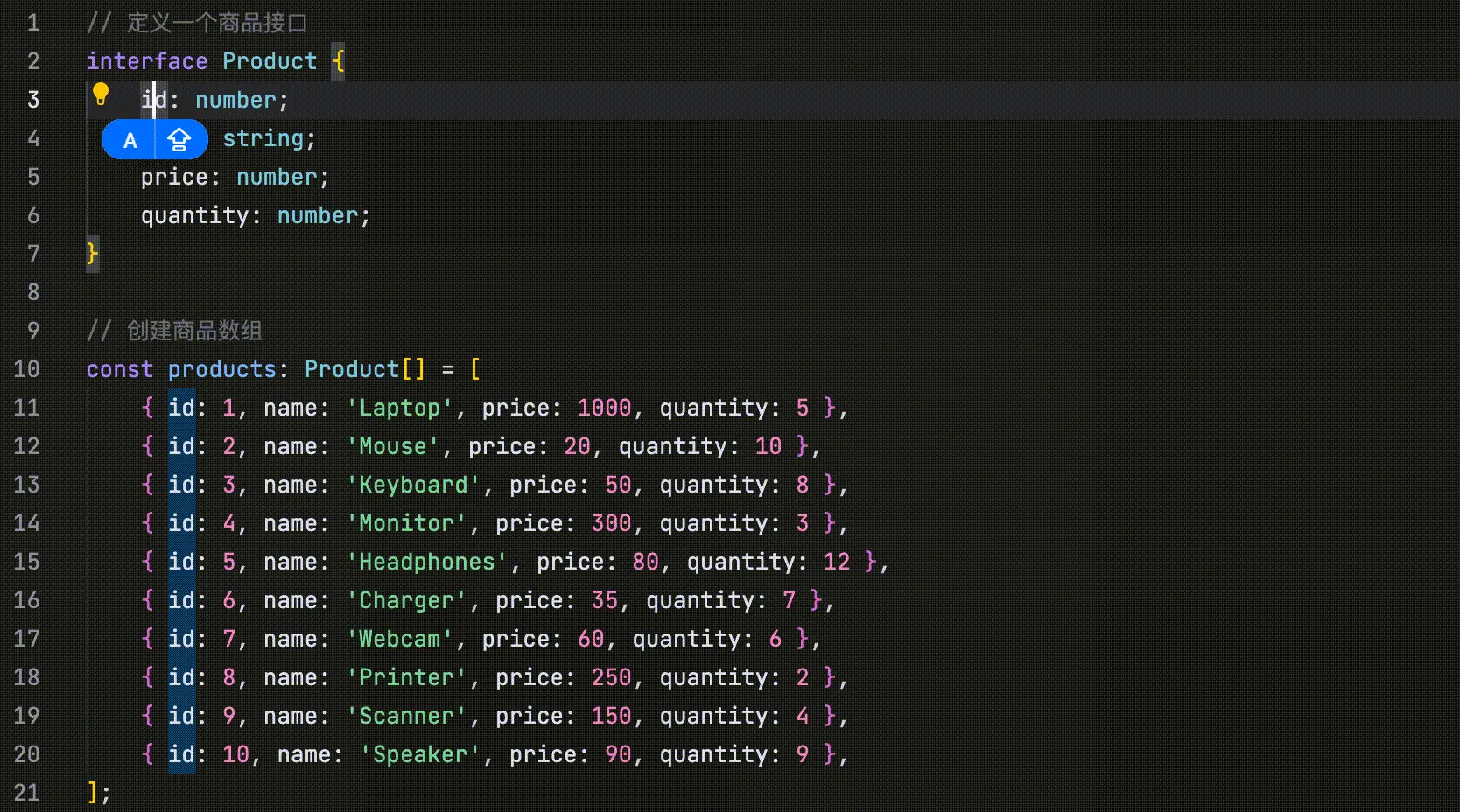Click the 'Speaker' string on line 20

pos(419,754)
